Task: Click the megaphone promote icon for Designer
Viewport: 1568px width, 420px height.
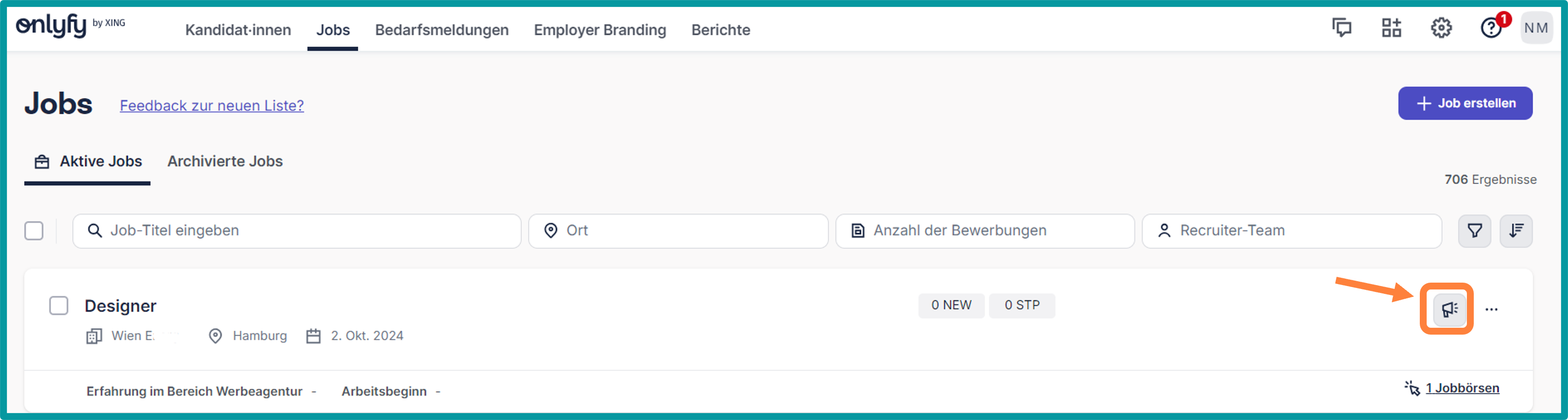Action: pyautogui.click(x=1449, y=309)
